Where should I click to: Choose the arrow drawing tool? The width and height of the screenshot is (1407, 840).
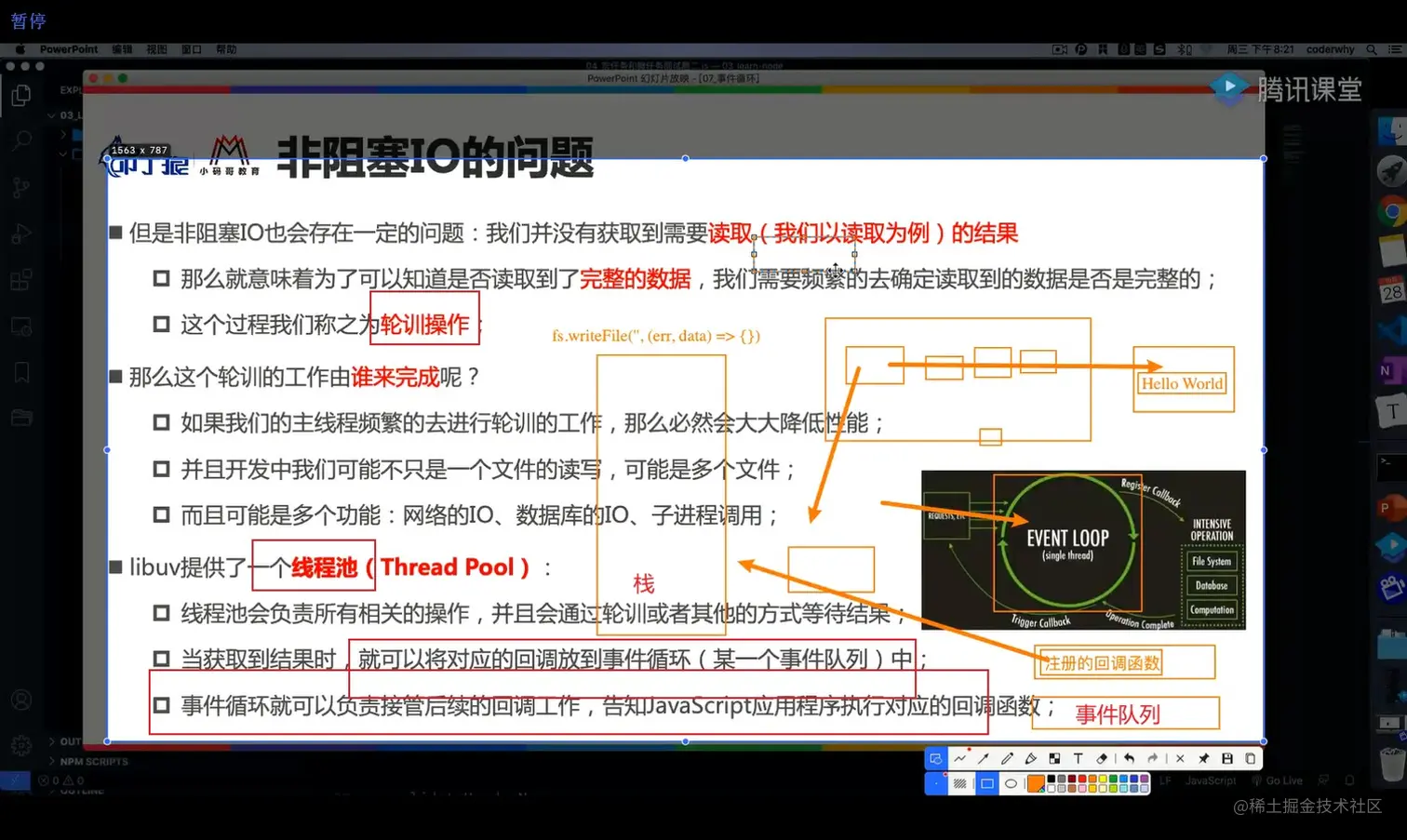coord(984,759)
